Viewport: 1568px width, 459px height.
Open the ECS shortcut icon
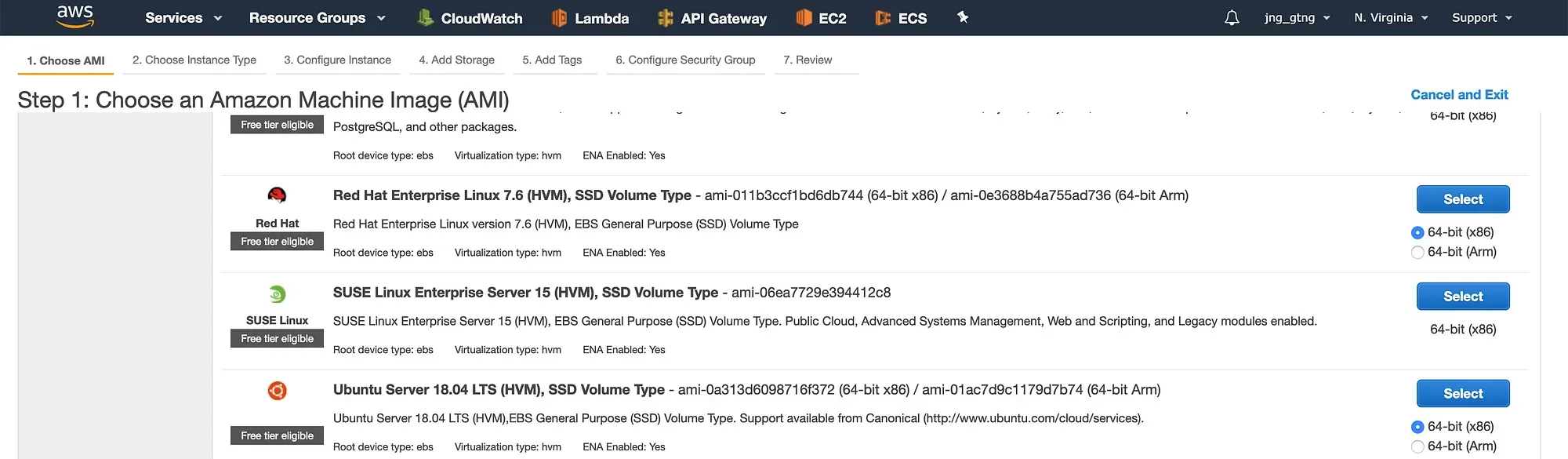coord(883,17)
